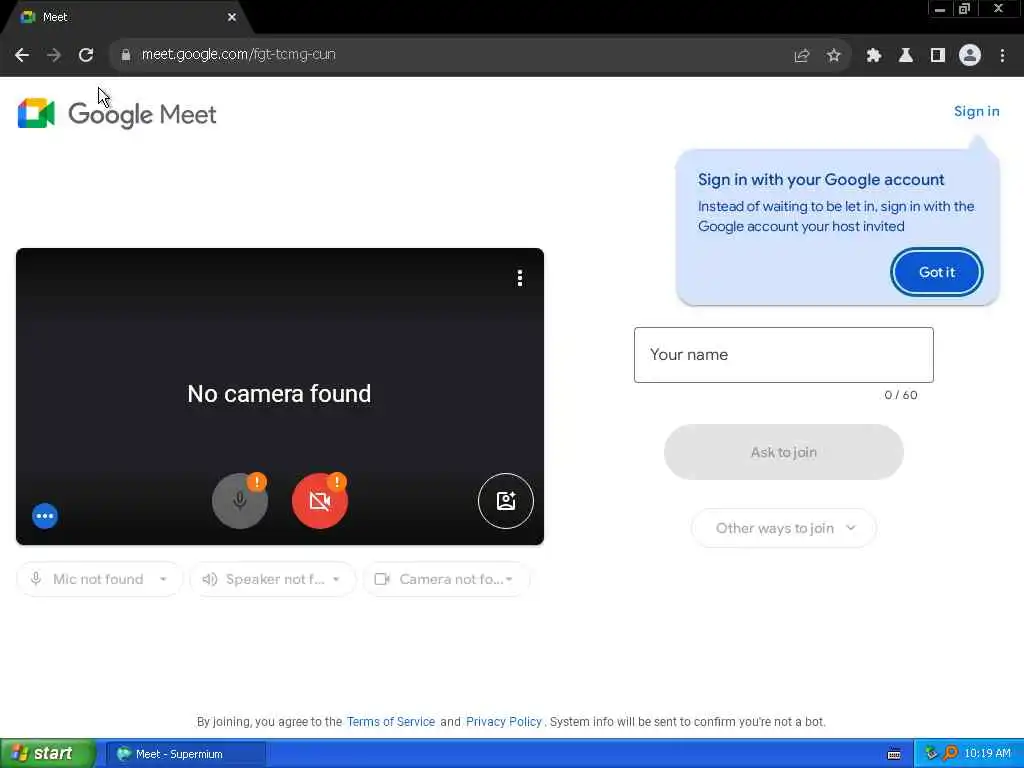Click the Google Meet logo

(x=117, y=114)
